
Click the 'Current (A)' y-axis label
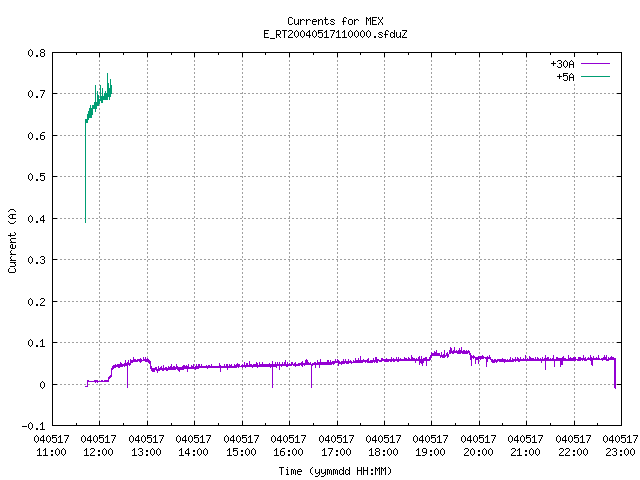(x=12, y=241)
